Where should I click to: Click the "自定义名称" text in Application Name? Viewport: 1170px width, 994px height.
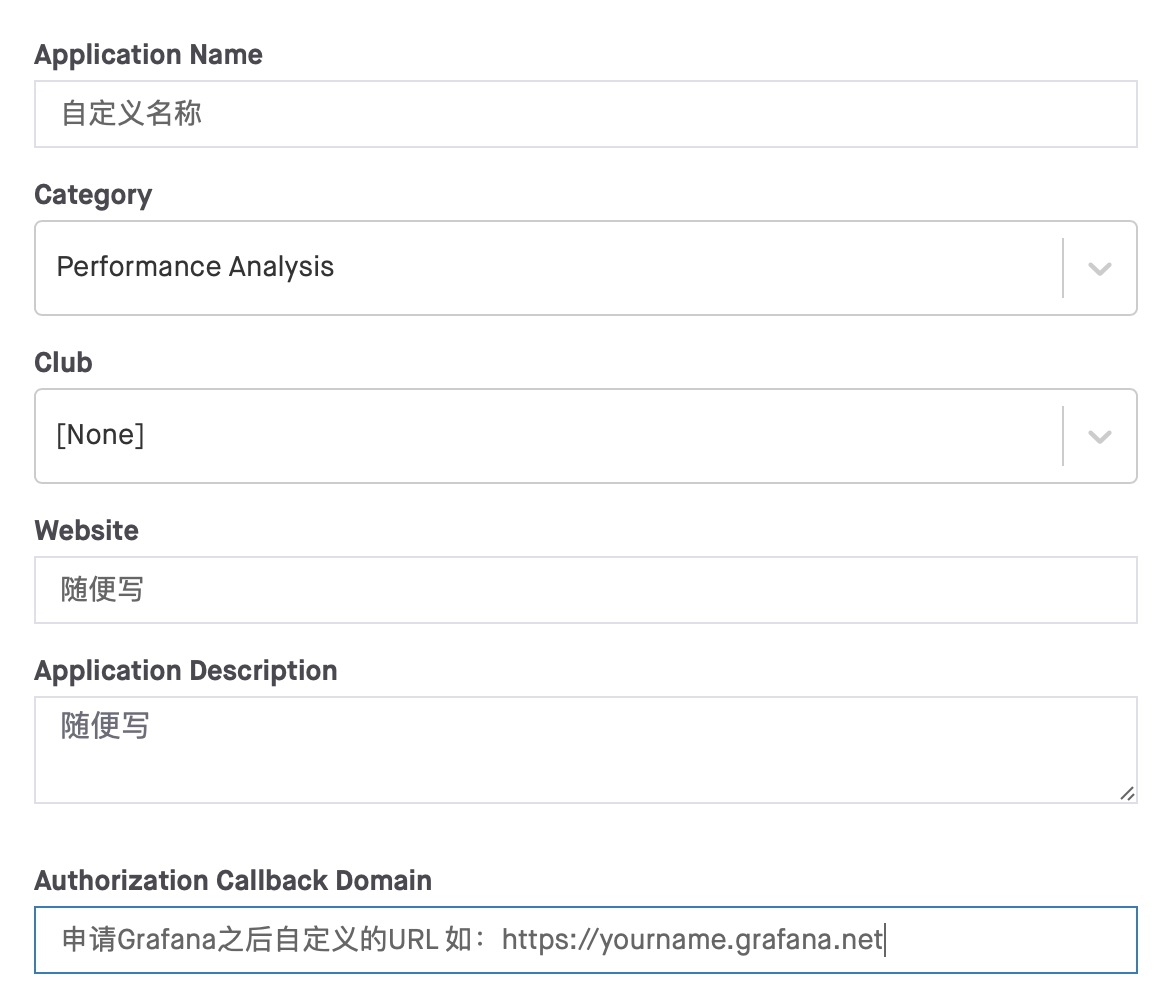(x=131, y=114)
